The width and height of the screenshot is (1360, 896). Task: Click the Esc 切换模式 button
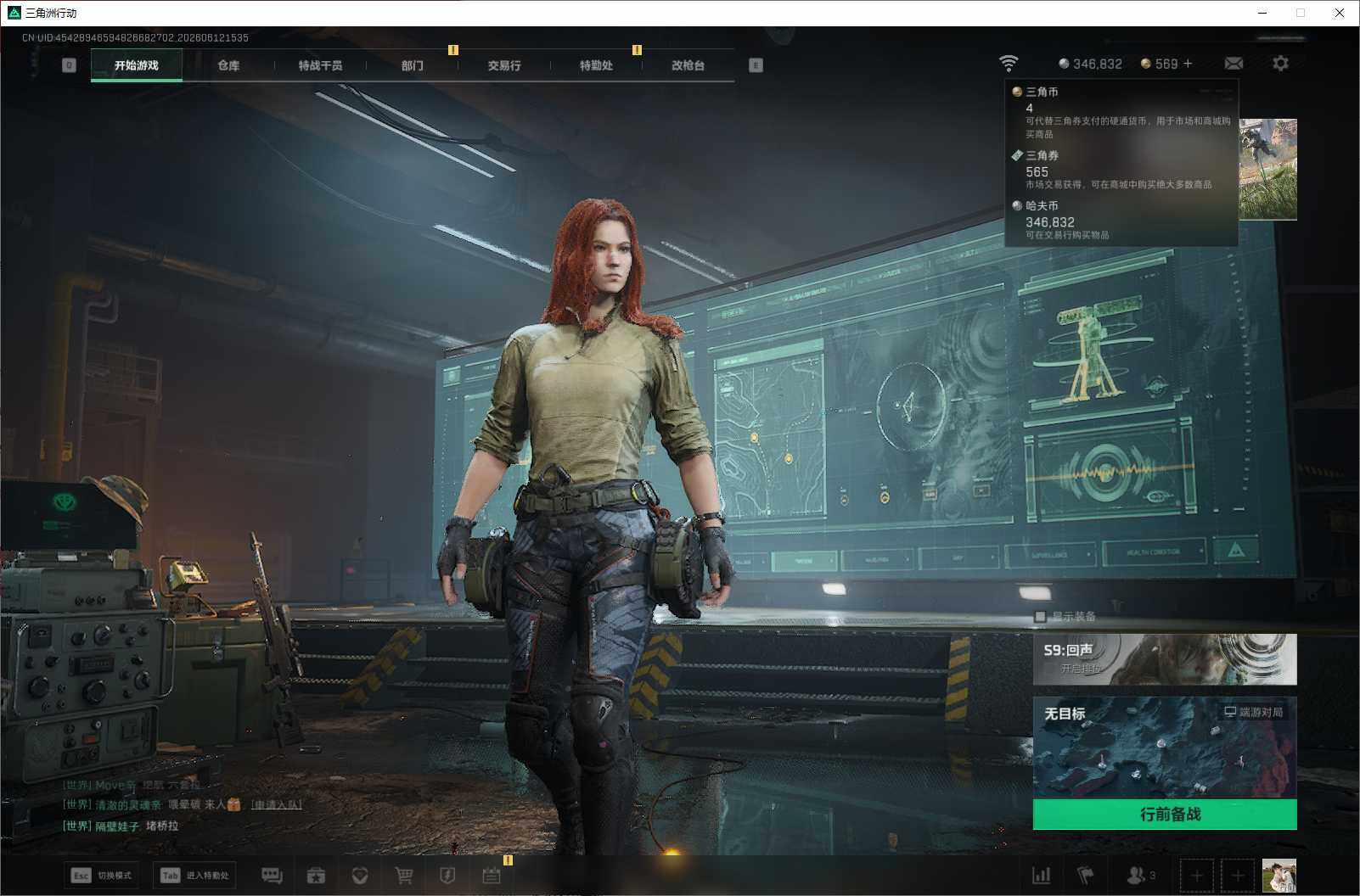[102, 876]
